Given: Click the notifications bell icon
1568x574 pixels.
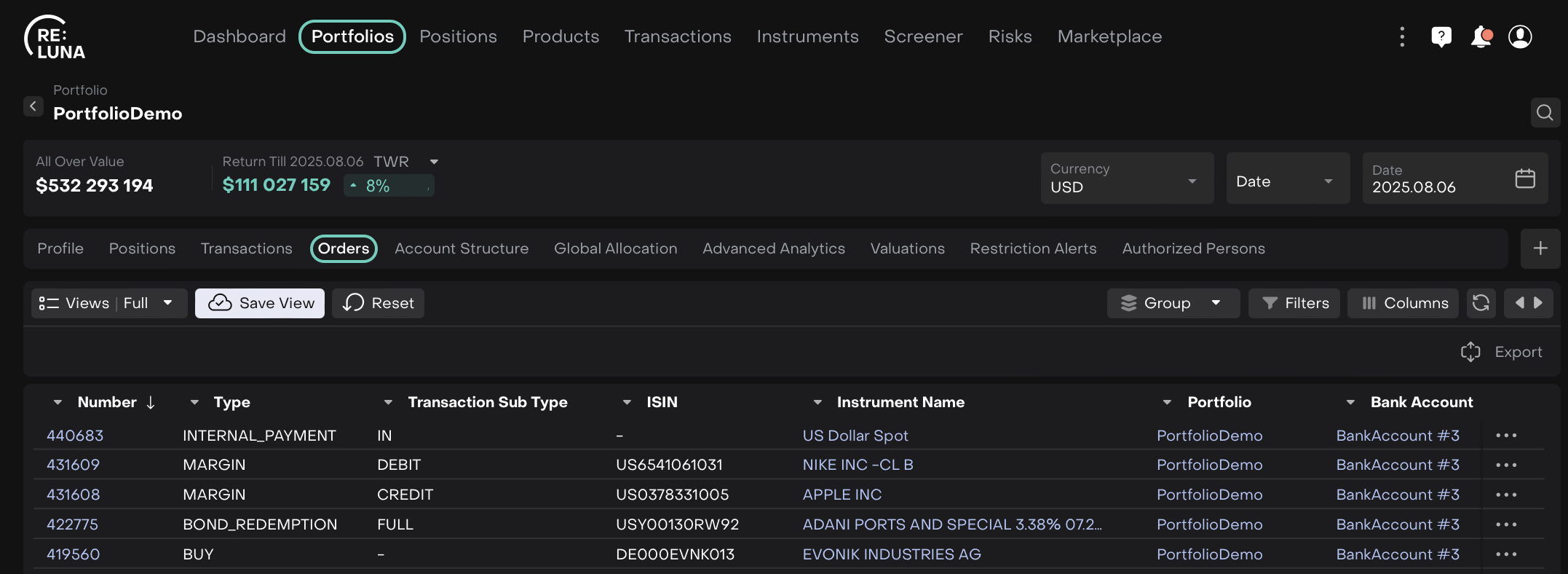Looking at the screenshot, I should pyautogui.click(x=1480, y=36).
